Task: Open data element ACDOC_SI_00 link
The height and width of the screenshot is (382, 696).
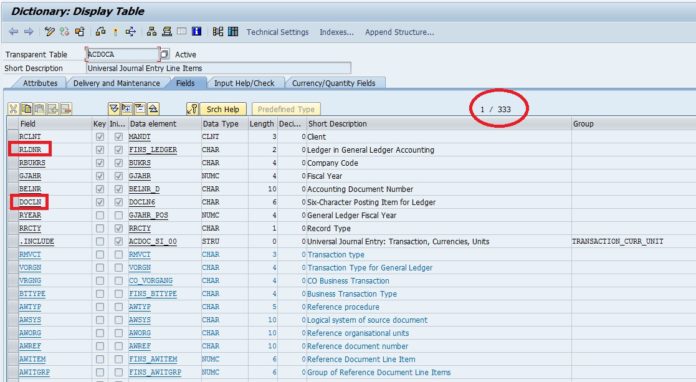Action: pos(153,241)
